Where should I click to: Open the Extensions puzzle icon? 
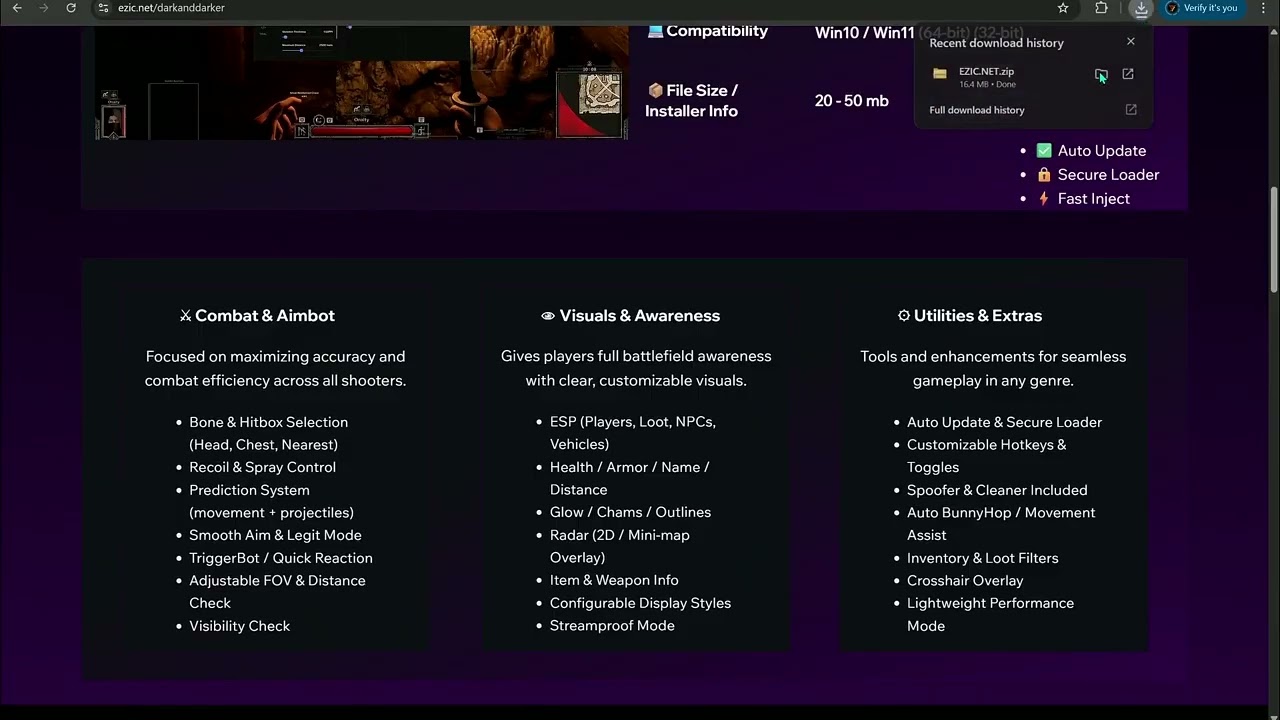[x=1101, y=8]
